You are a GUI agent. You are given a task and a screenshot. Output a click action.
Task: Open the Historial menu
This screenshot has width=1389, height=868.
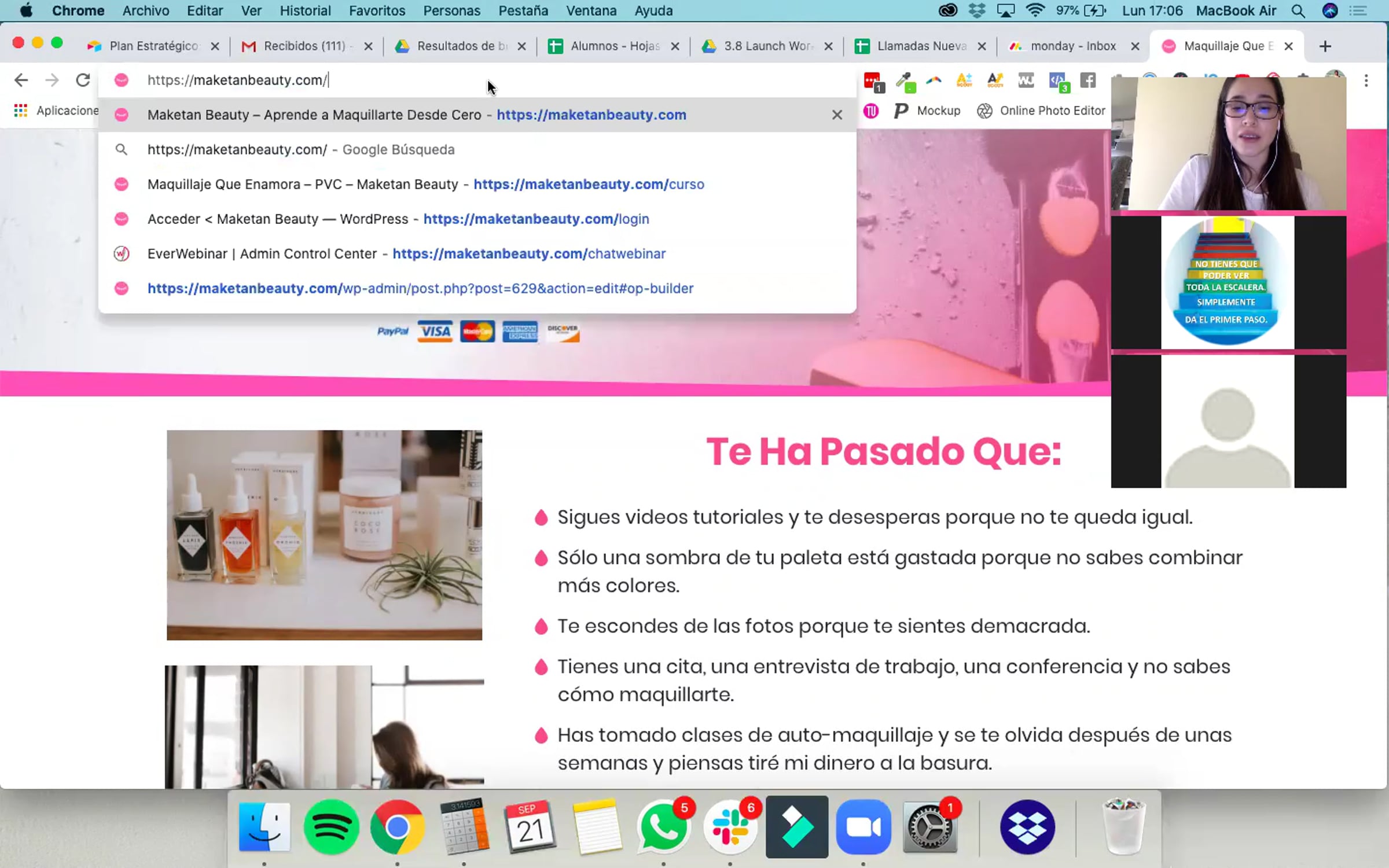(305, 10)
